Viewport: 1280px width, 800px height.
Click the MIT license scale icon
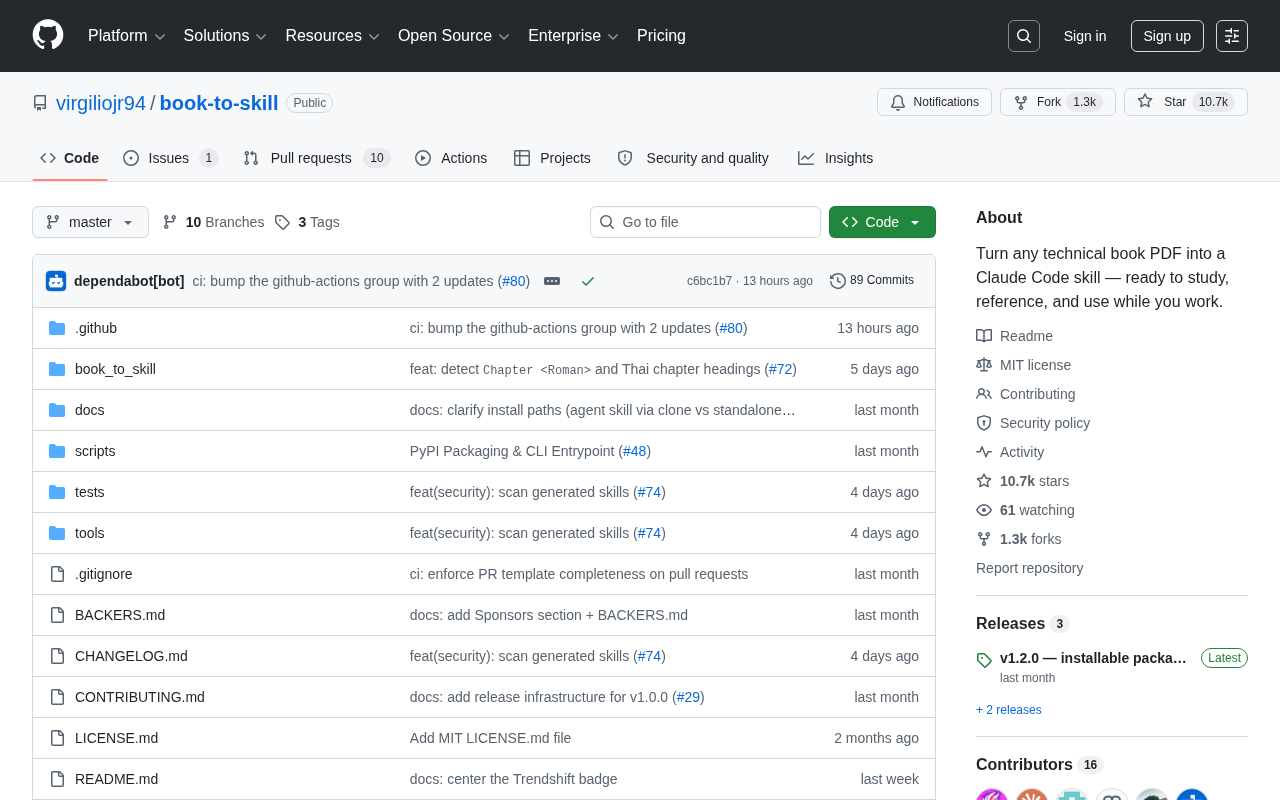click(984, 365)
